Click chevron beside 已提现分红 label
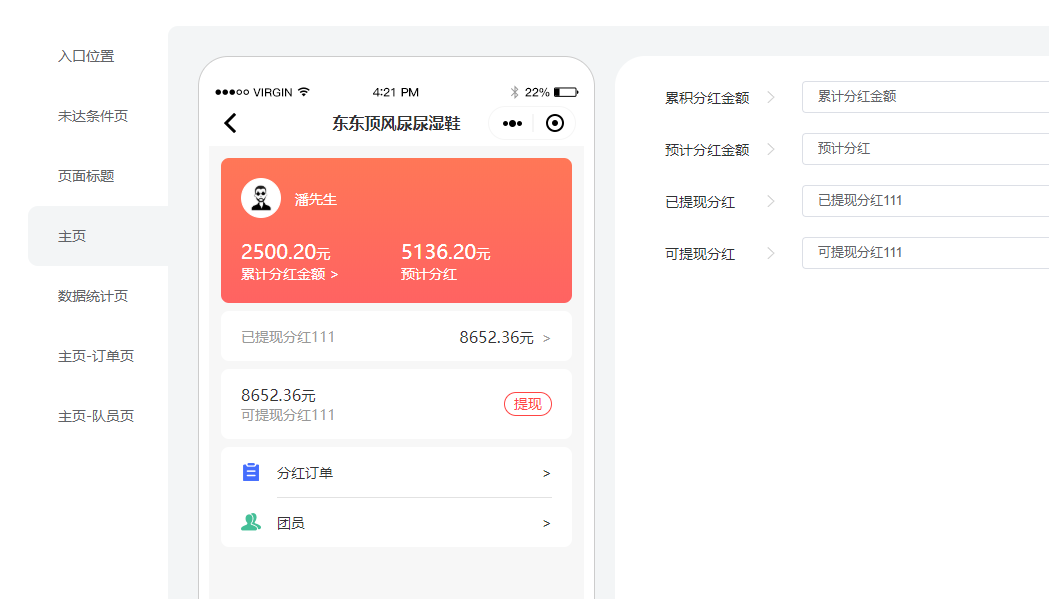The height and width of the screenshot is (599, 1049). (x=771, y=201)
